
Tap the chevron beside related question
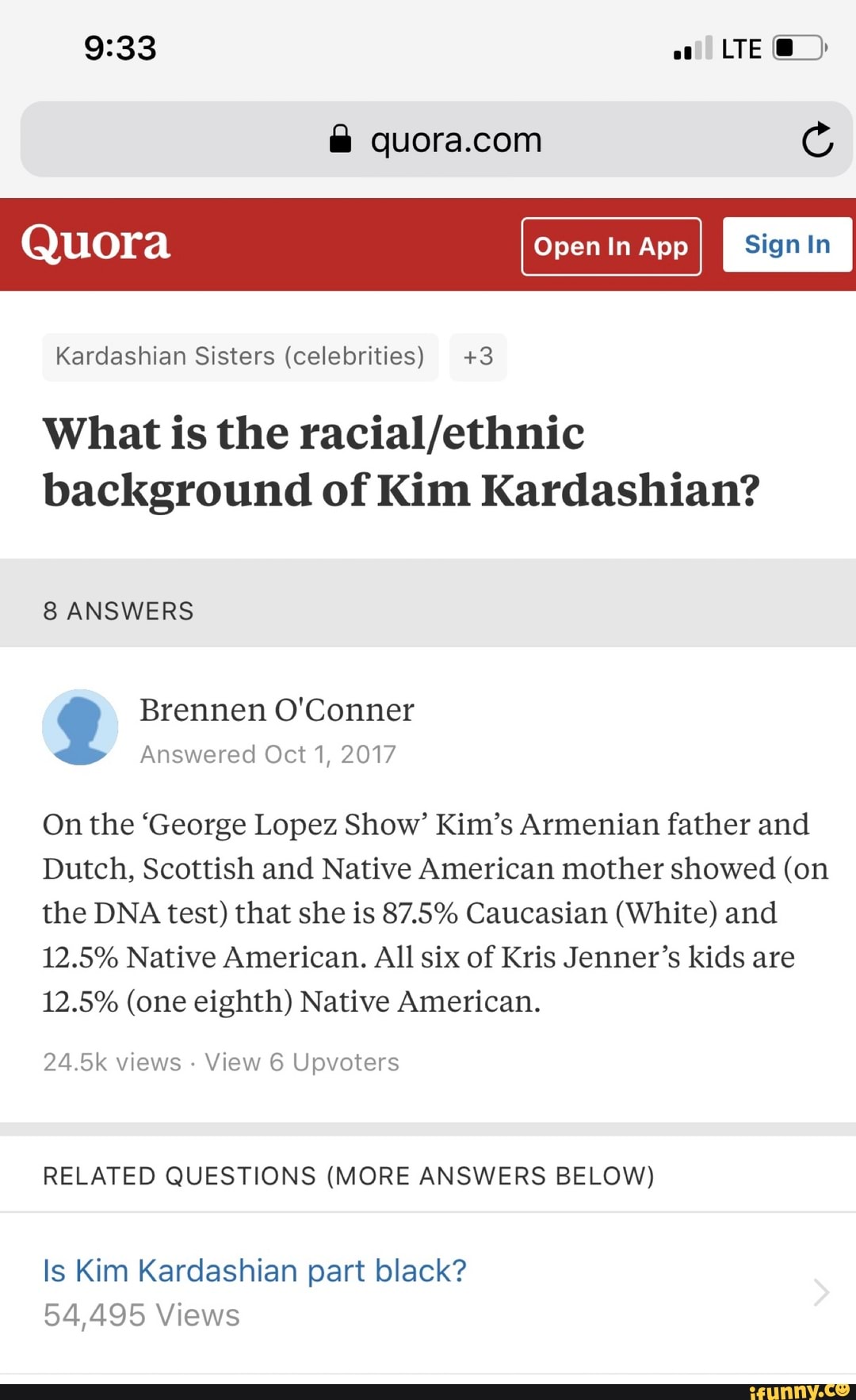(x=821, y=1292)
